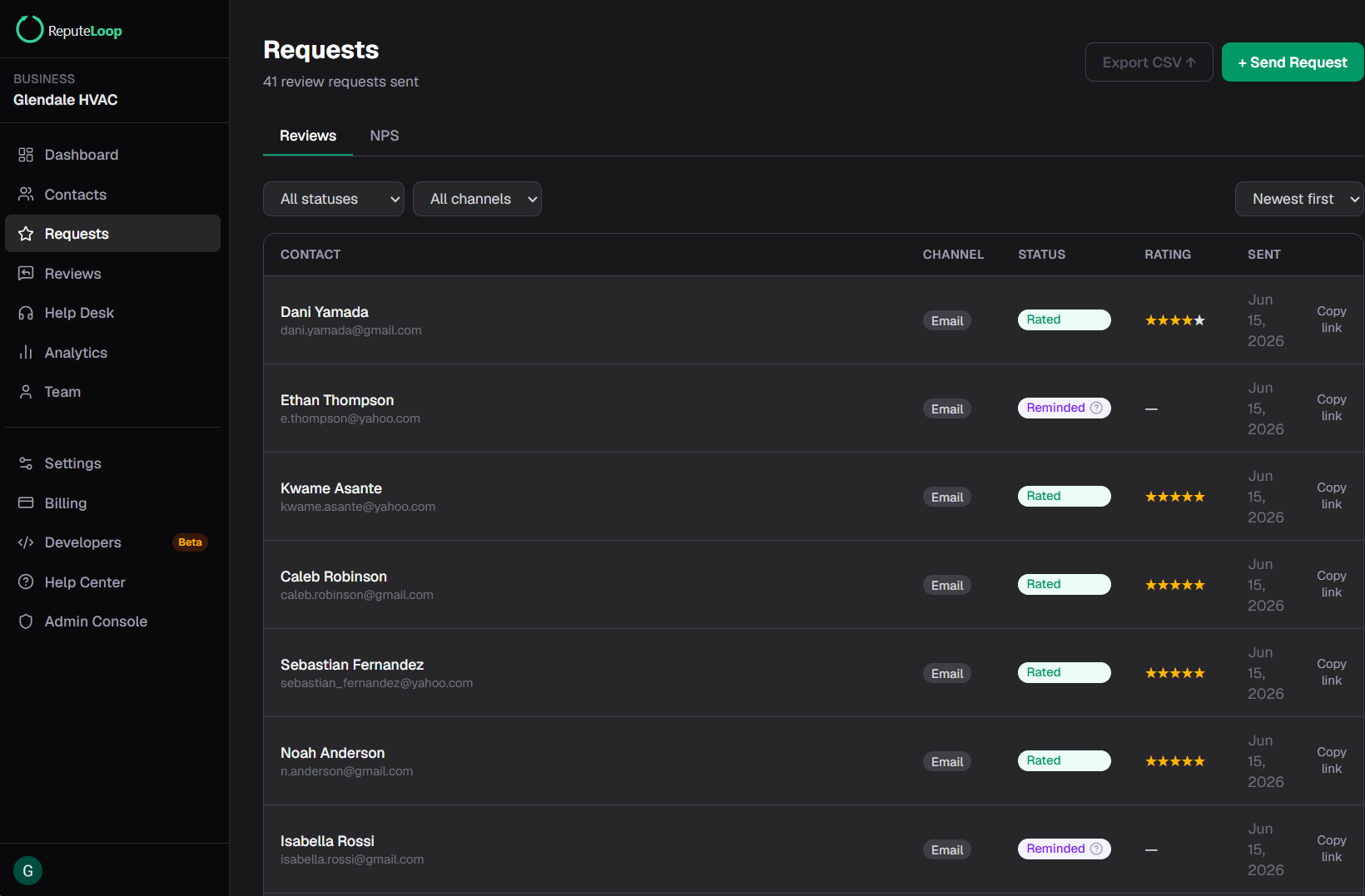Click email e.thompson@yahoo.com
1365x896 pixels.
pyautogui.click(x=350, y=418)
